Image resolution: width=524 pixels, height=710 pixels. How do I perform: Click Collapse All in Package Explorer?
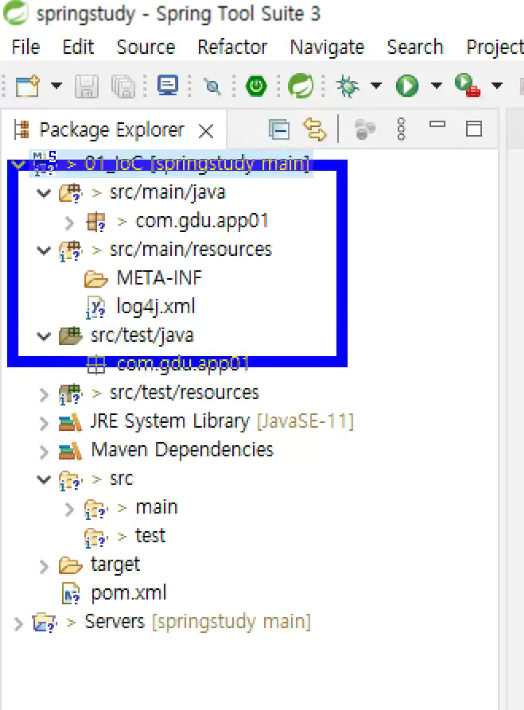click(x=279, y=130)
